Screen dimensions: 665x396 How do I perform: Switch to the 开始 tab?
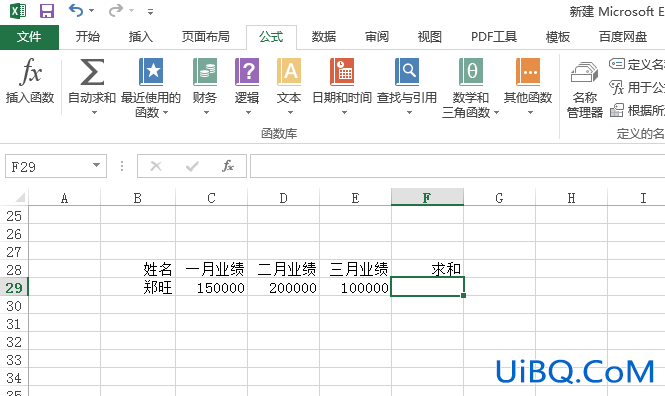coord(88,37)
